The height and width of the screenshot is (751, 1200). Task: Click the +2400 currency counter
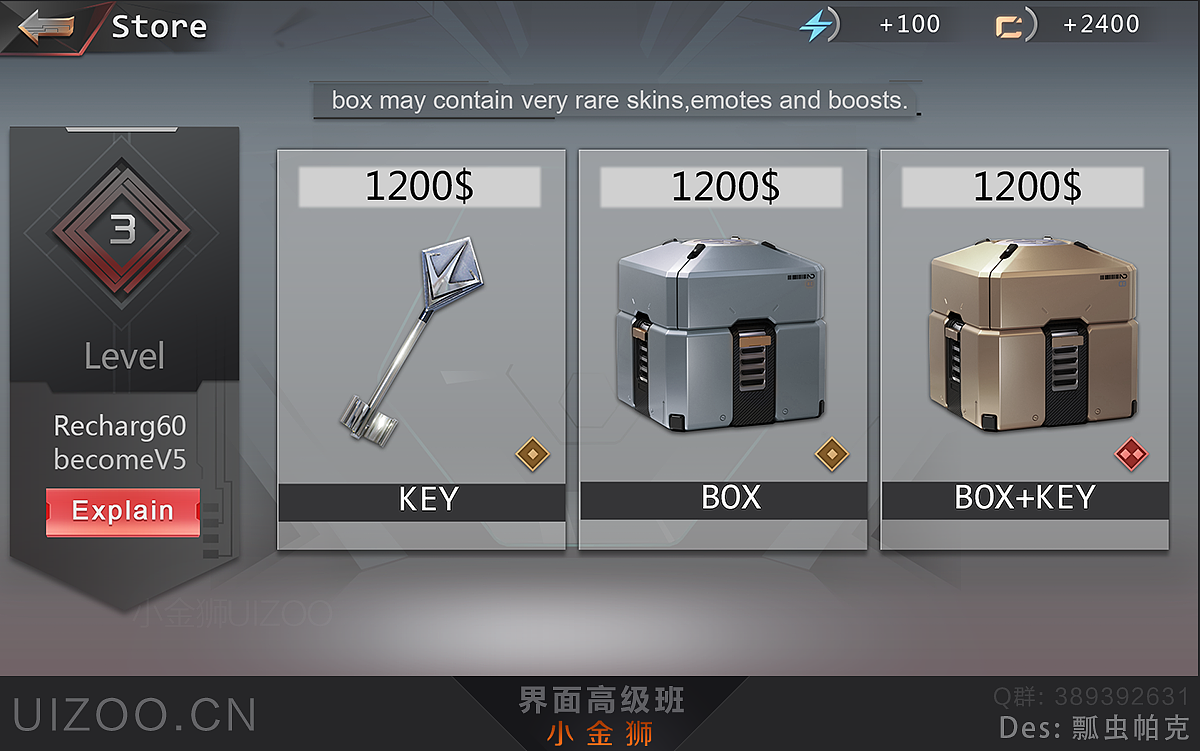(1101, 25)
